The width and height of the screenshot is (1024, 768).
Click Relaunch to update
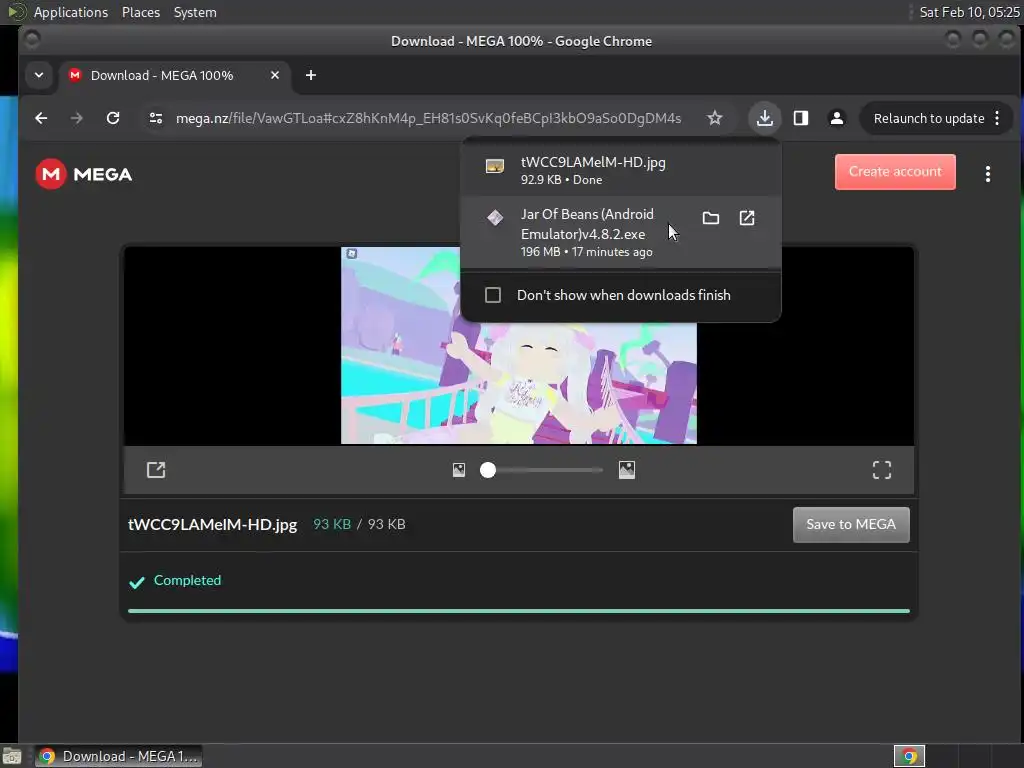pos(929,118)
